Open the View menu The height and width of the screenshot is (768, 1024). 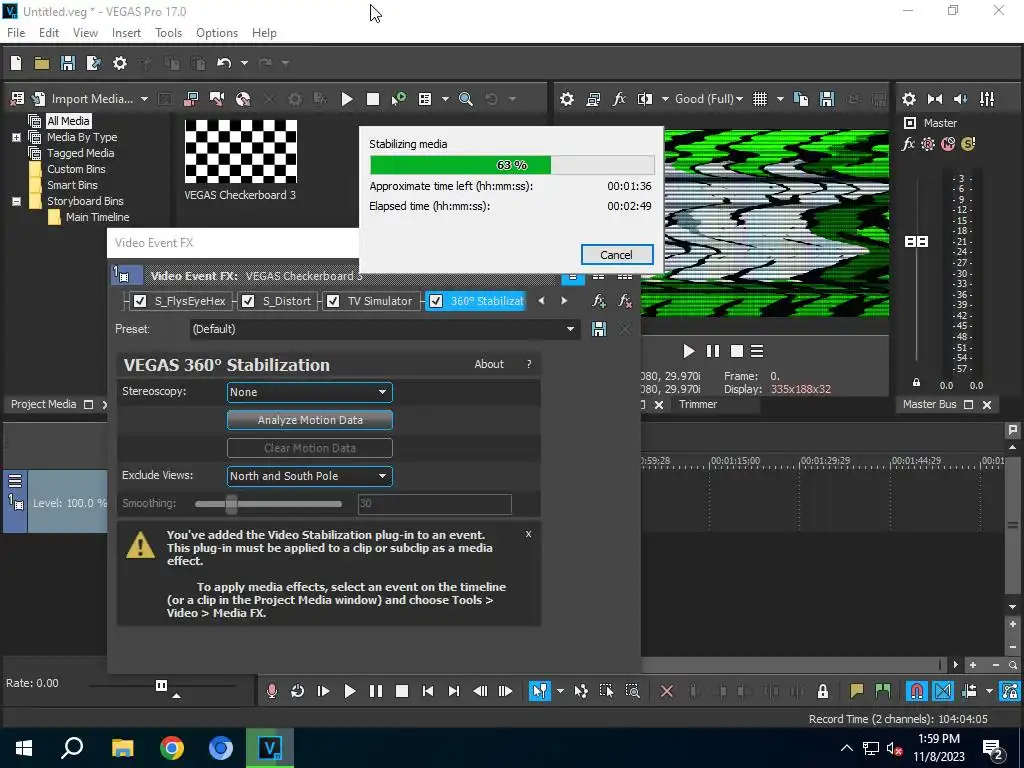tap(86, 33)
